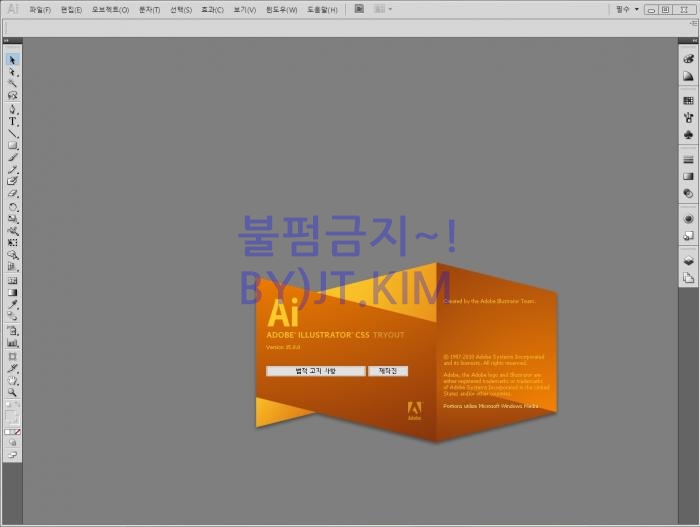Open the 파일(F) menu
This screenshot has height=527, width=700.
(40, 9)
